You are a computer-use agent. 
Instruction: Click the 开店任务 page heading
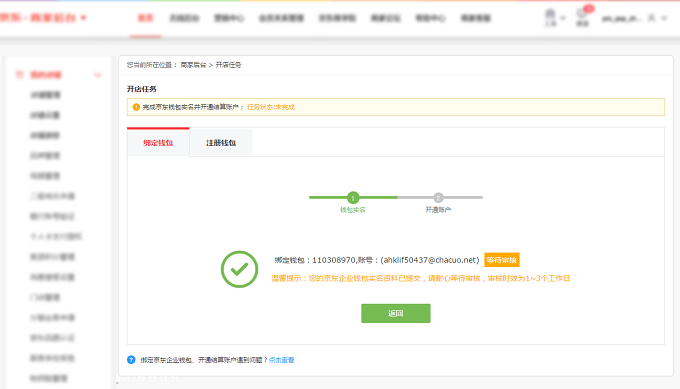pos(141,89)
